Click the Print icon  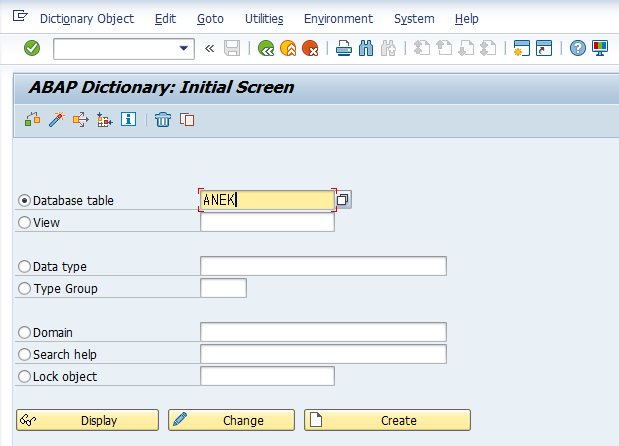pyautogui.click(x=344, y=49)
